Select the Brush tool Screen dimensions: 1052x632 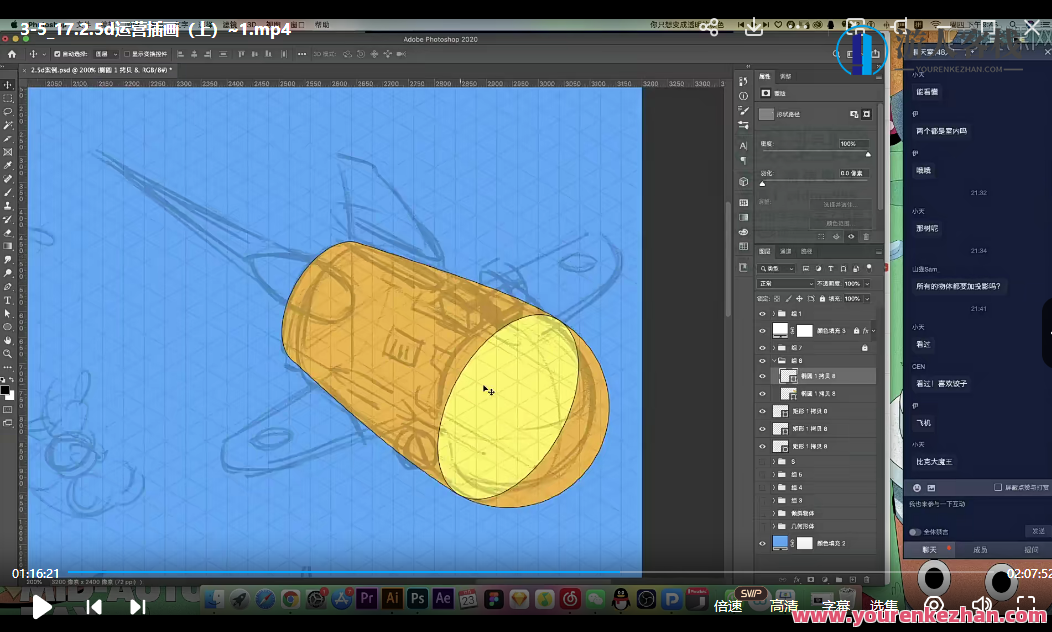(8, 192)
